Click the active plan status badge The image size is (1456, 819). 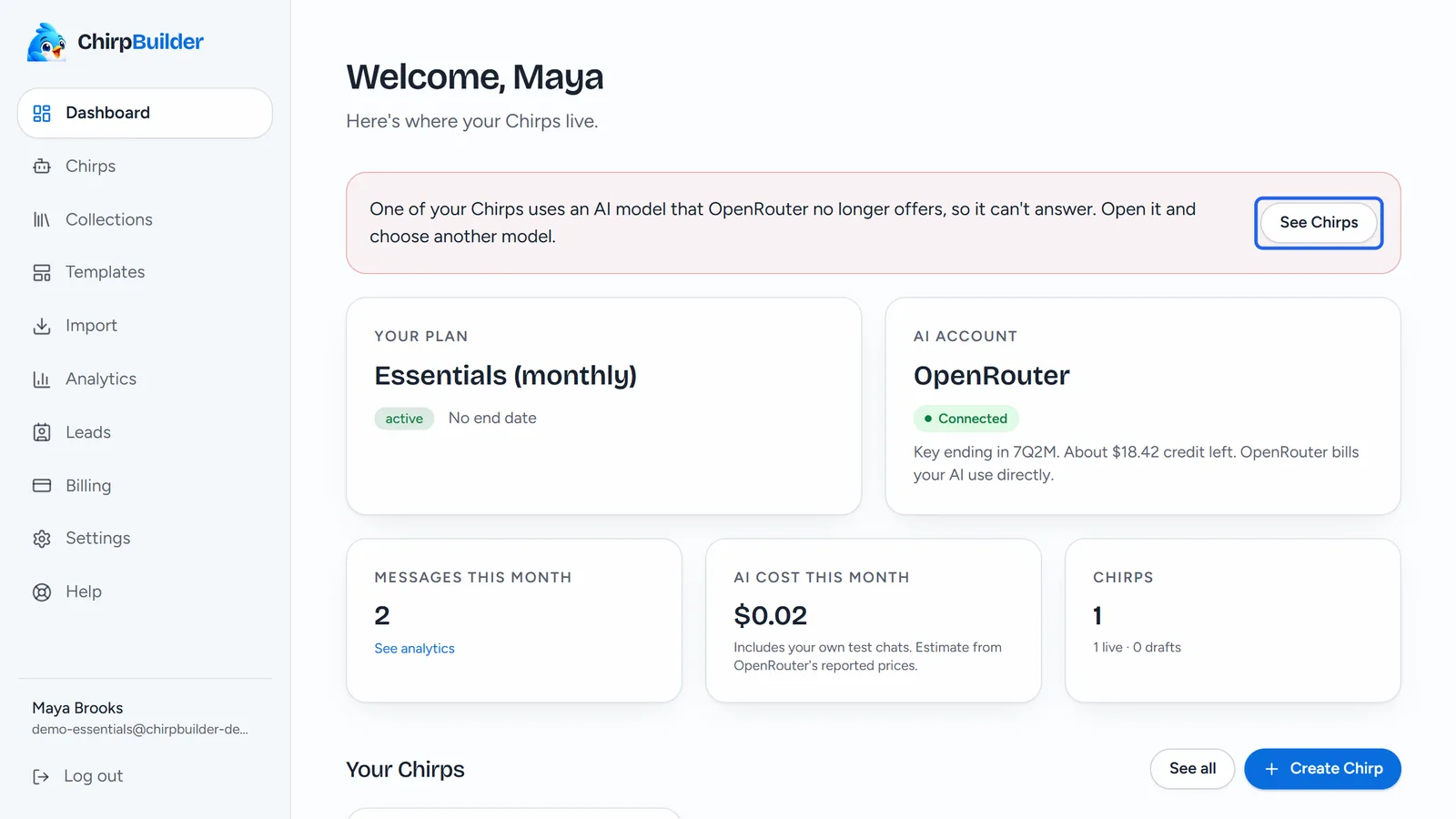pos(404,419)
